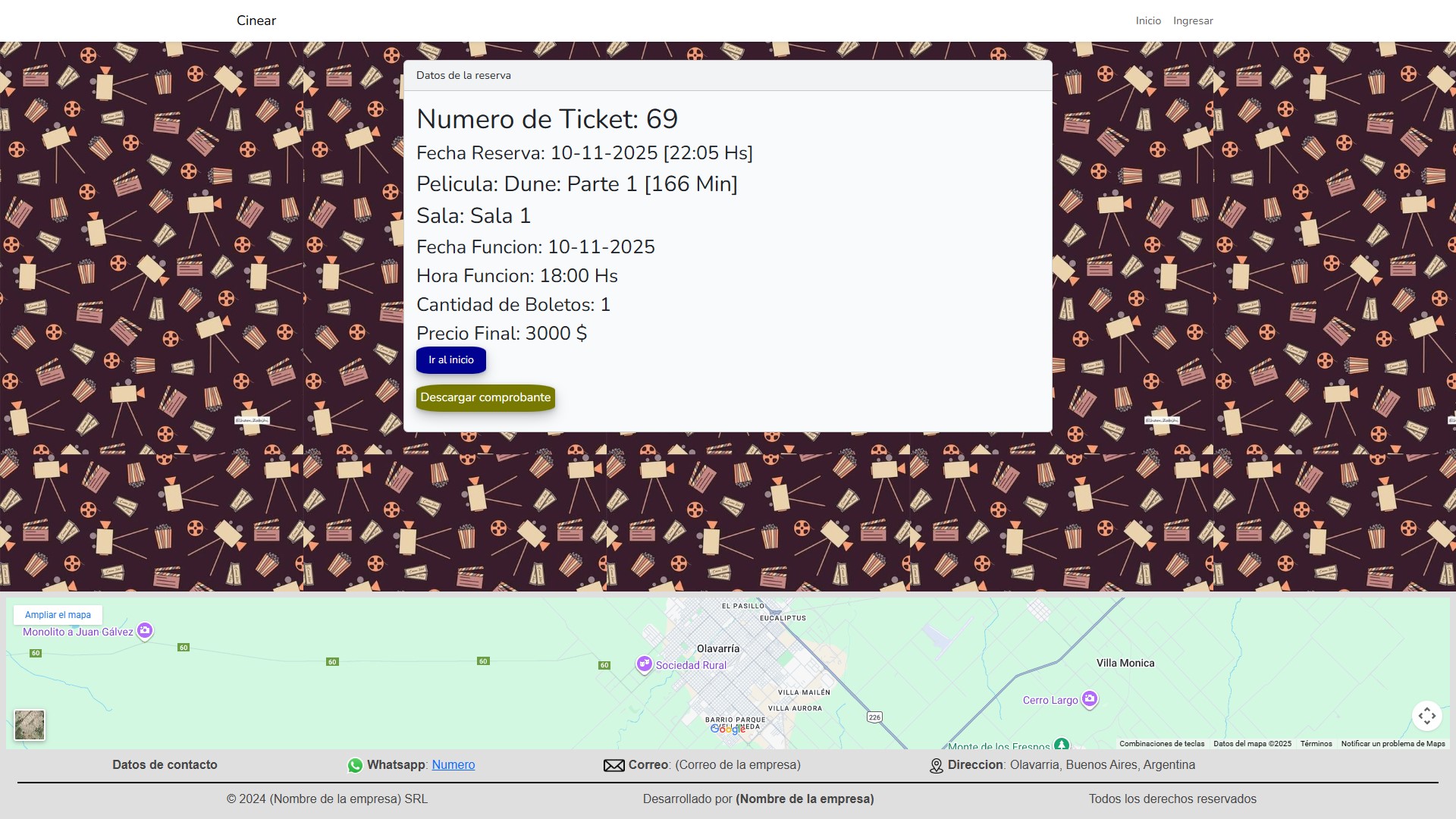Click the Google logo on the map

(727, 729)
